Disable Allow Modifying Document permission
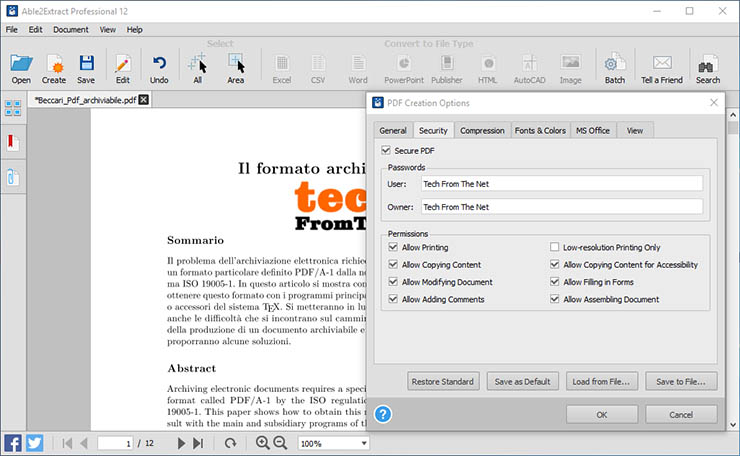The width and height of the screenshot is (740, 456). click(393, 282)
